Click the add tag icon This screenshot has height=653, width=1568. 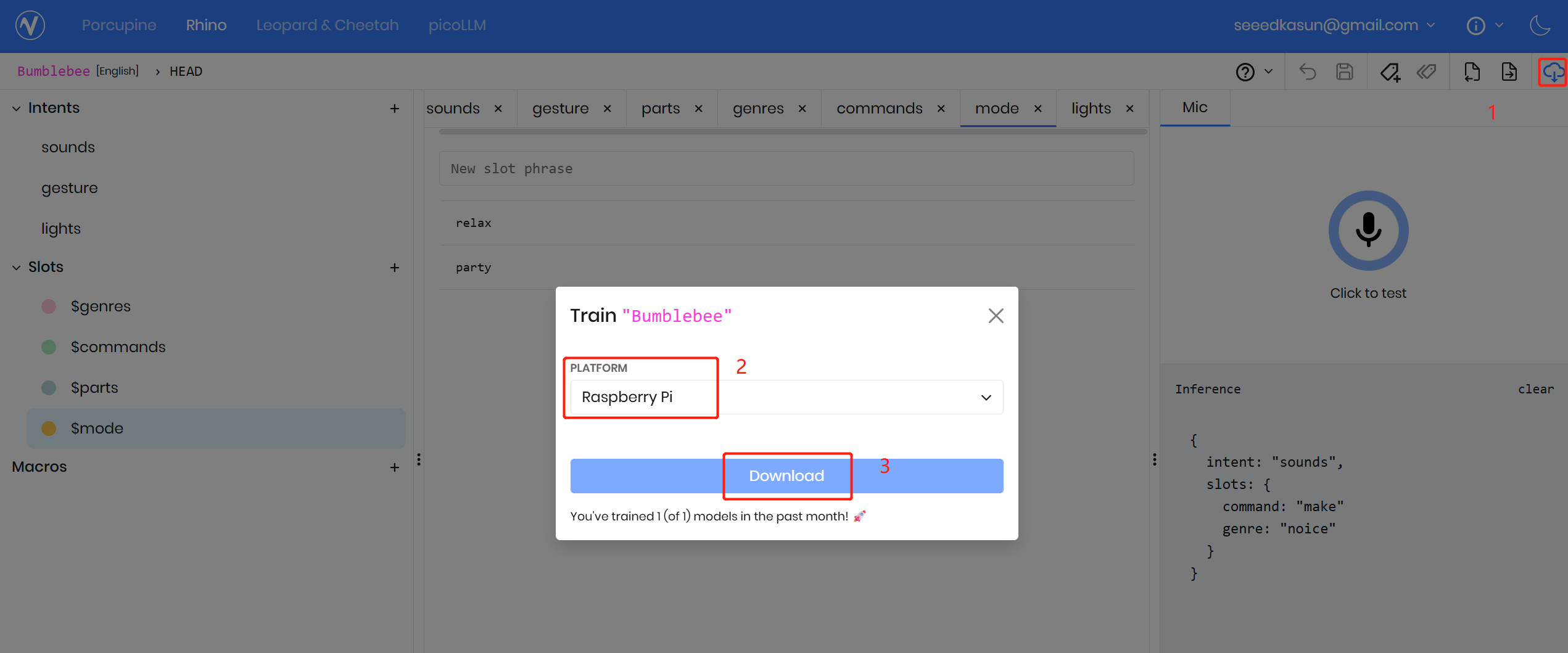coord(1390,72)
